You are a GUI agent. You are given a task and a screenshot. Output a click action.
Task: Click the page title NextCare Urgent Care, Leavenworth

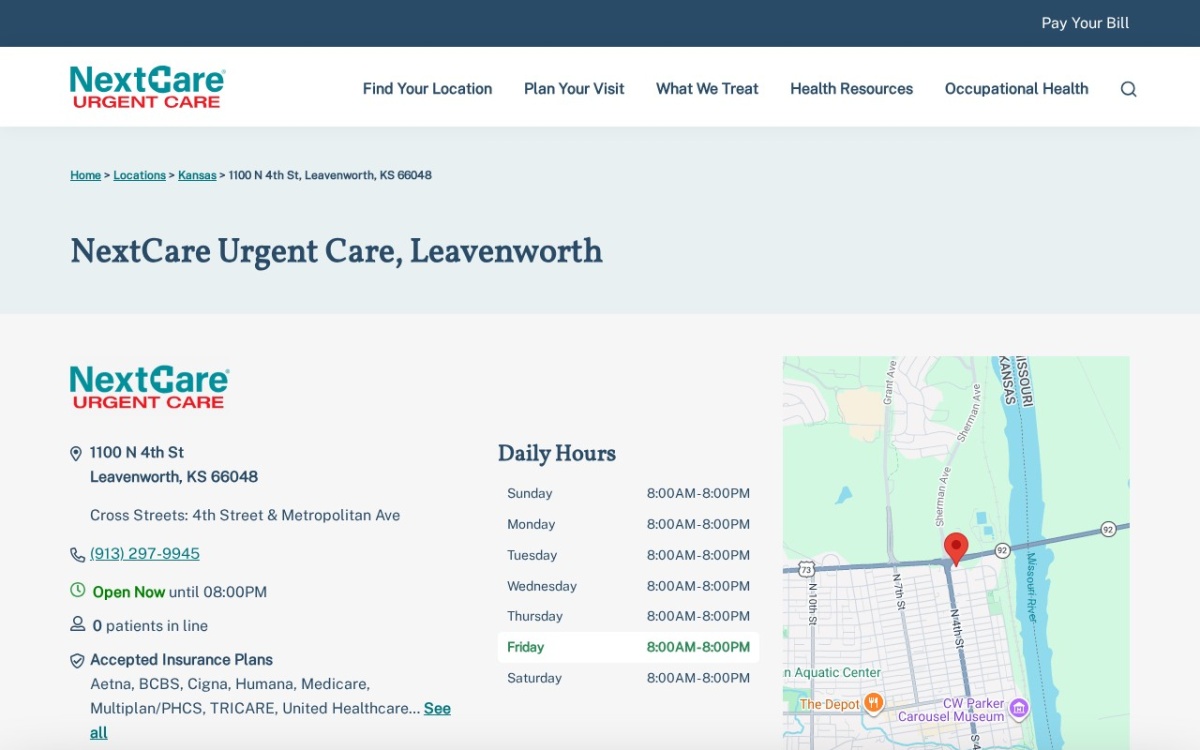(x=336, y=250)
